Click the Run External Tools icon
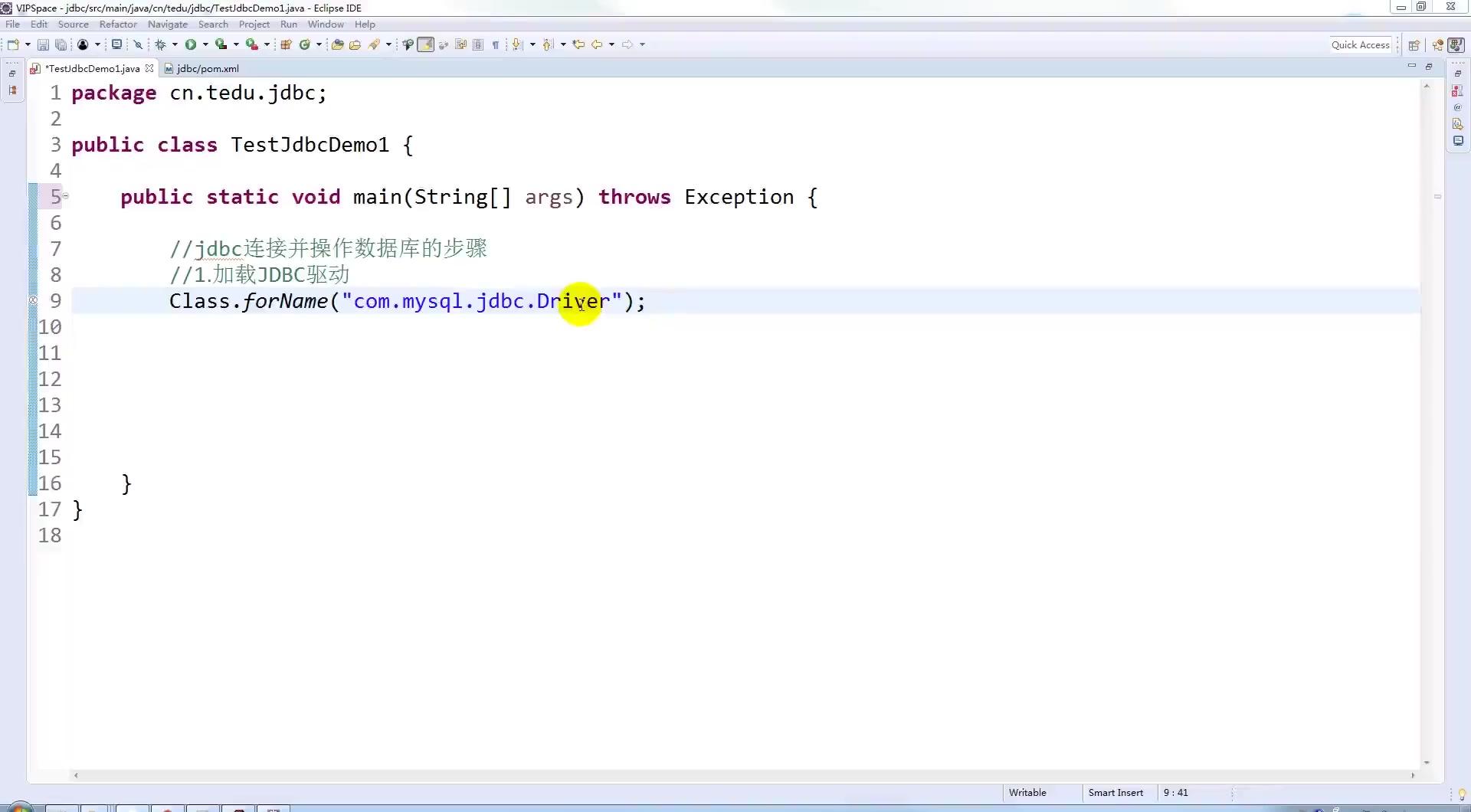Viewport: 1471px width, 812px height. point(251,44)
